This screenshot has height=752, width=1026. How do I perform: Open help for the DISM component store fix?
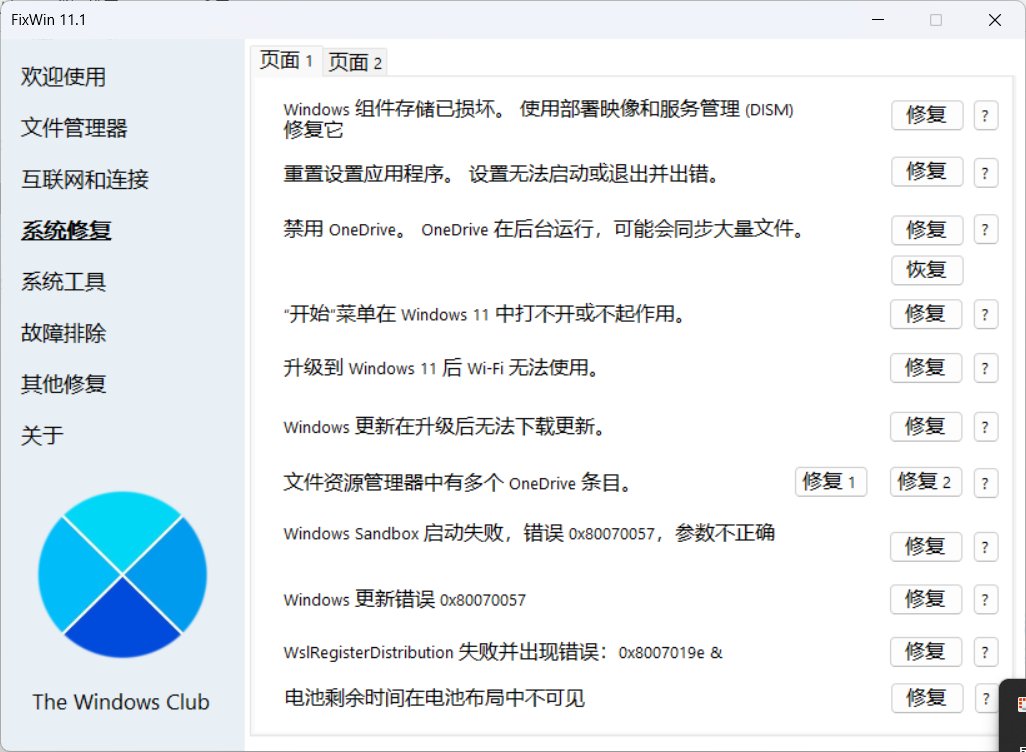point(985,115)
